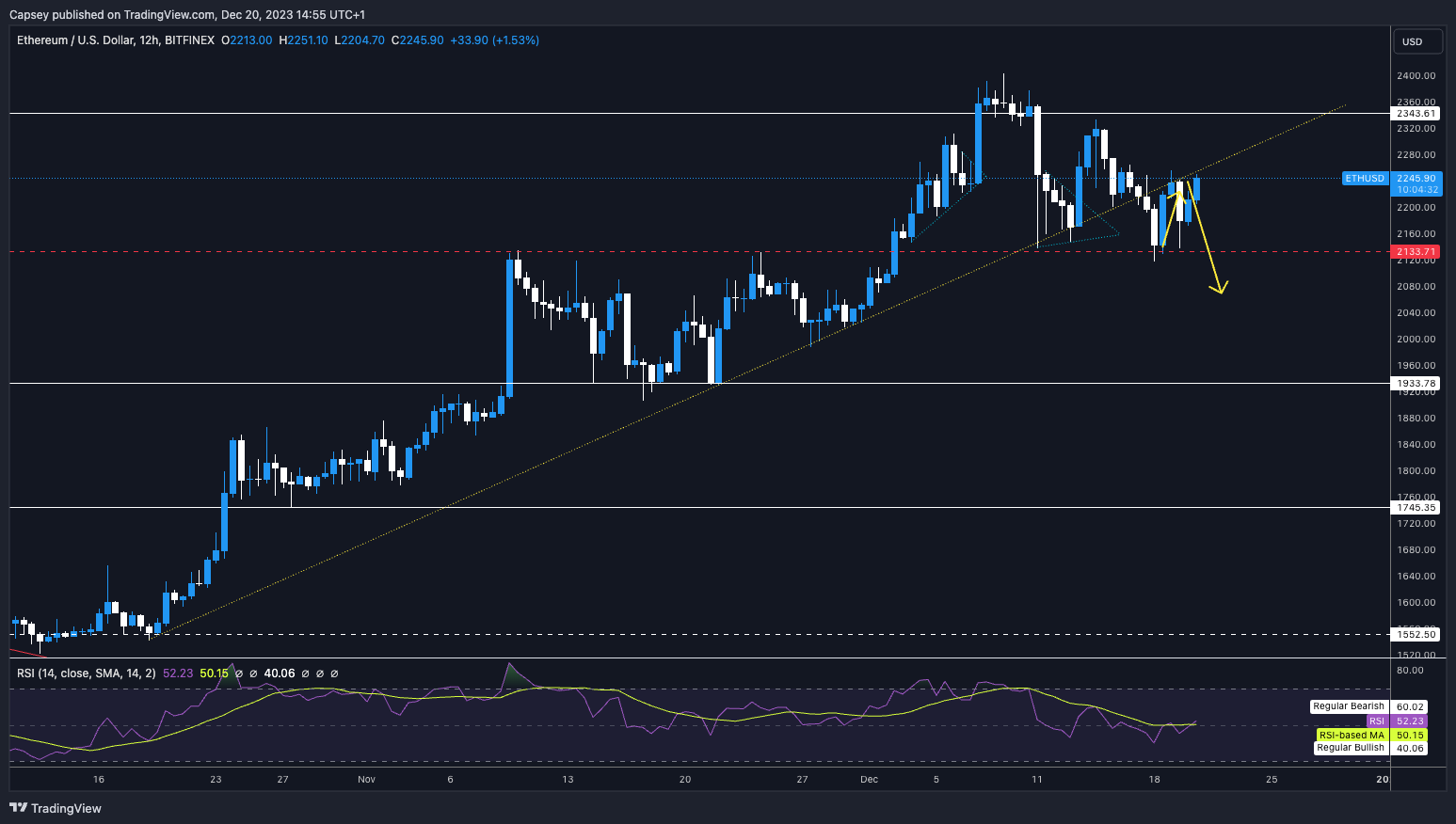Screen dimensions: 1456x824
Task: Click the high value H2251.10
Action: (x=303, y=40)
